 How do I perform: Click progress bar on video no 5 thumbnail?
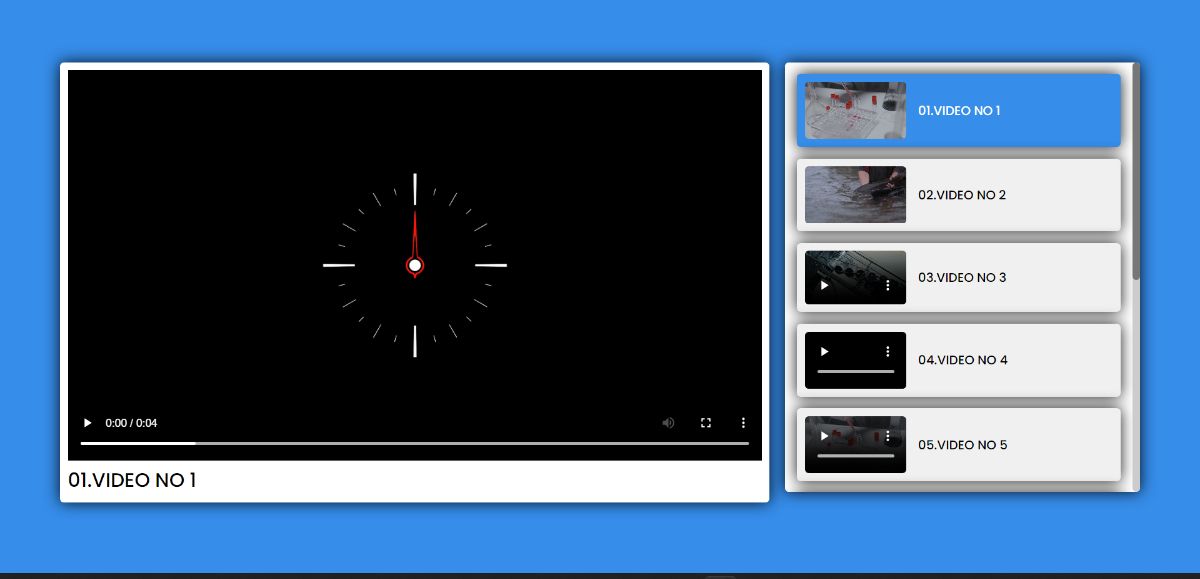[x=855, y=456]
